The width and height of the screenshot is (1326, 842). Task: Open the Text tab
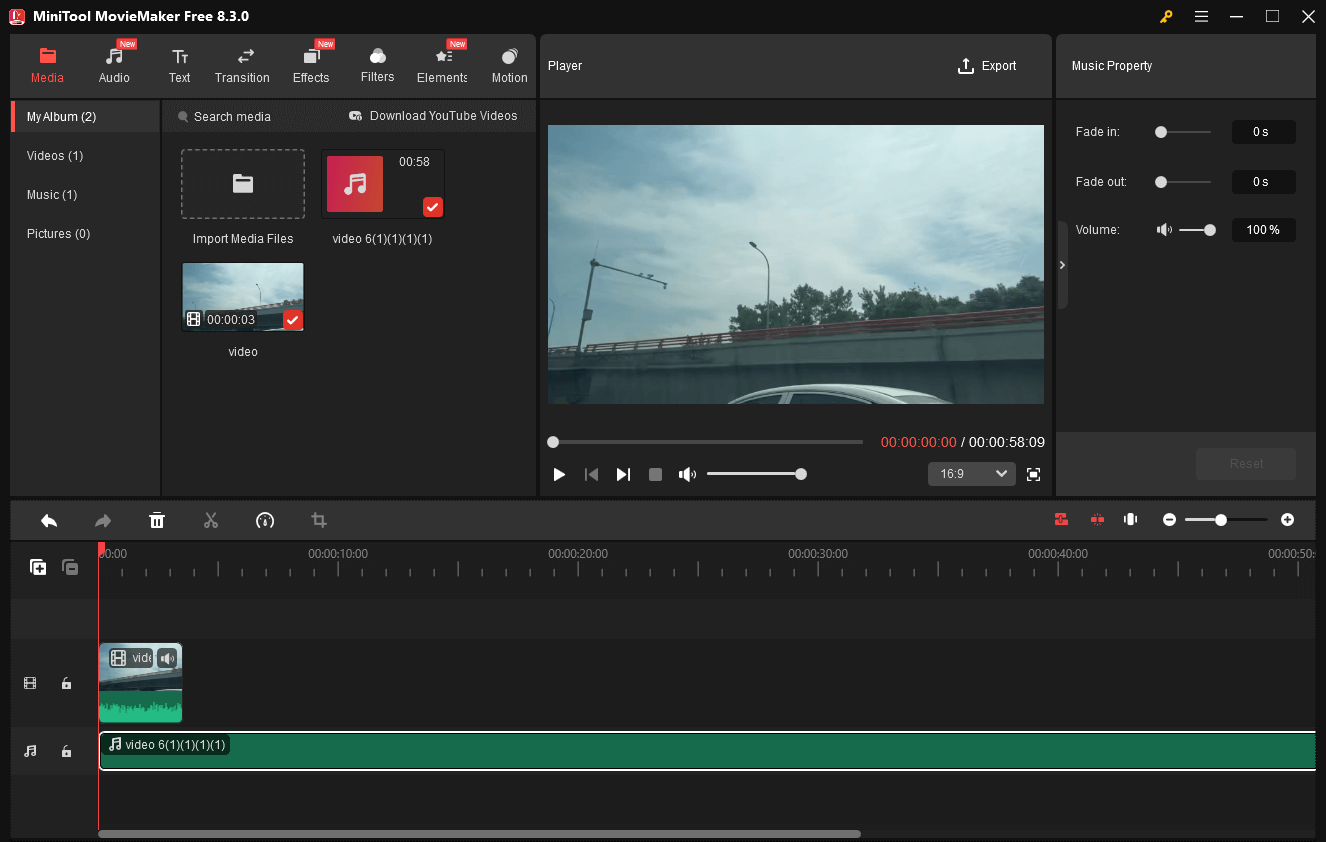click(179, 65)
